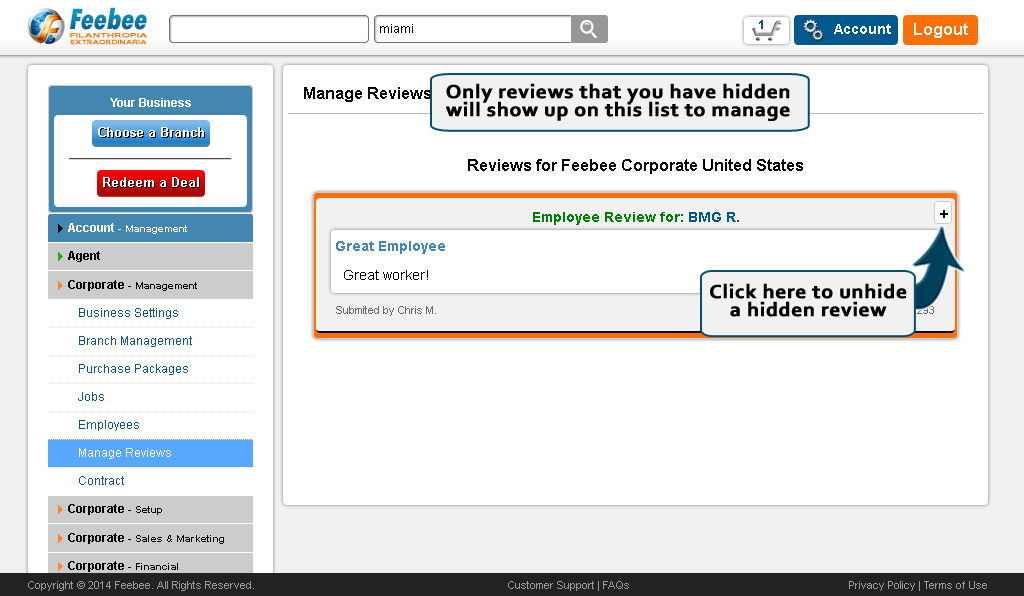Open the Privacy Policy link

881,585
